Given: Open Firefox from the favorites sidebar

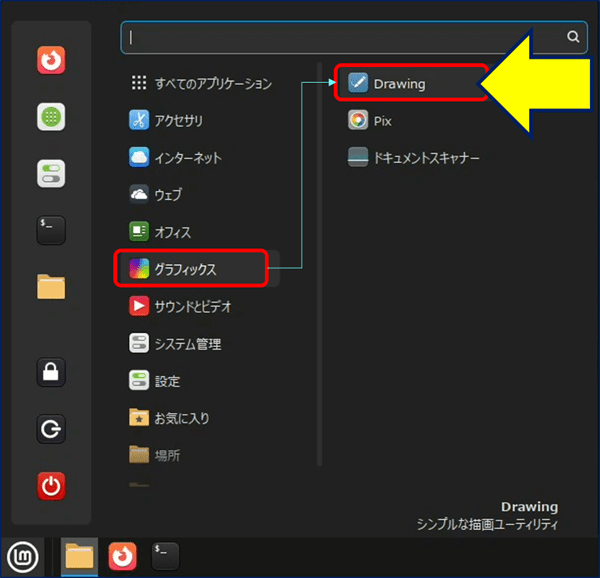Looking at the screenshot, I should (51, 60).
